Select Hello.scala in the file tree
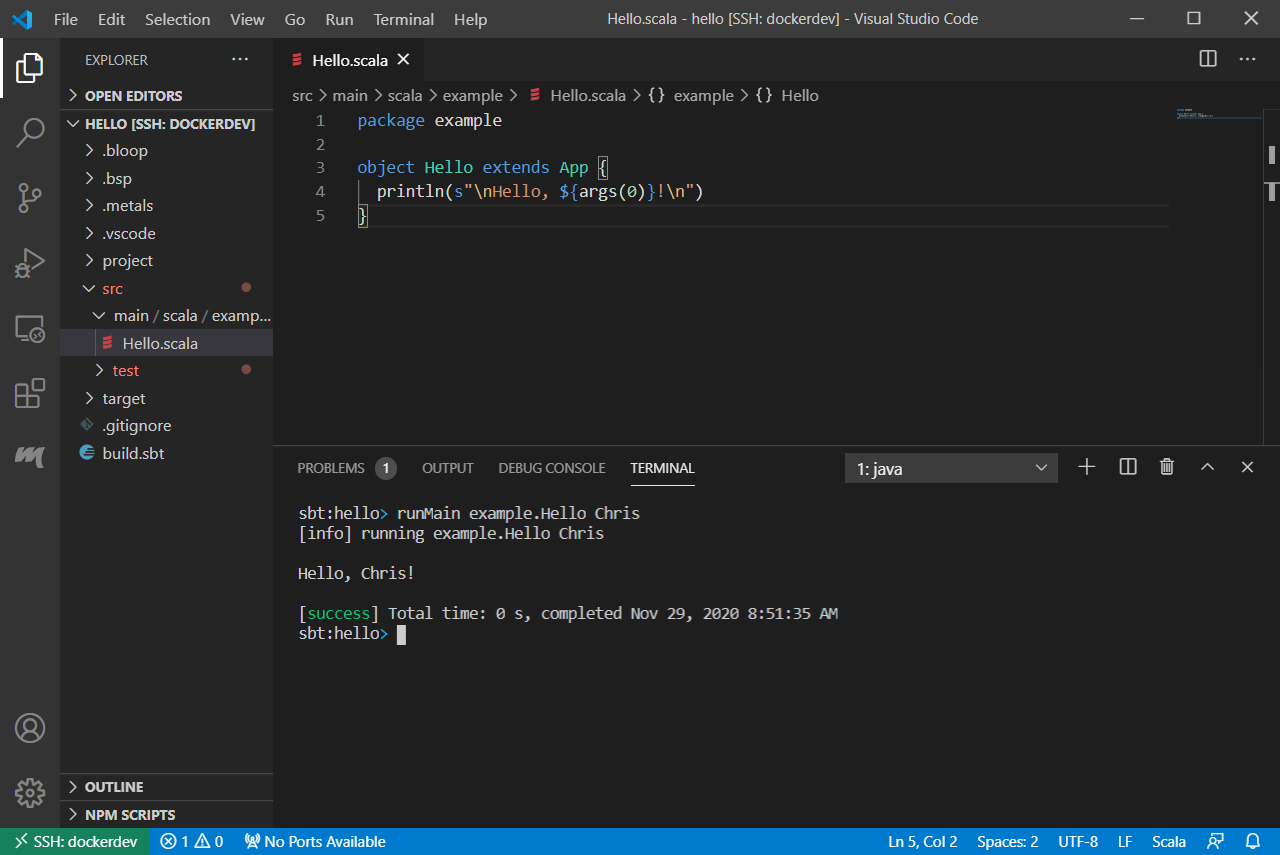The height and width of the screenshot is (855, 1280). tap(166, 344)
